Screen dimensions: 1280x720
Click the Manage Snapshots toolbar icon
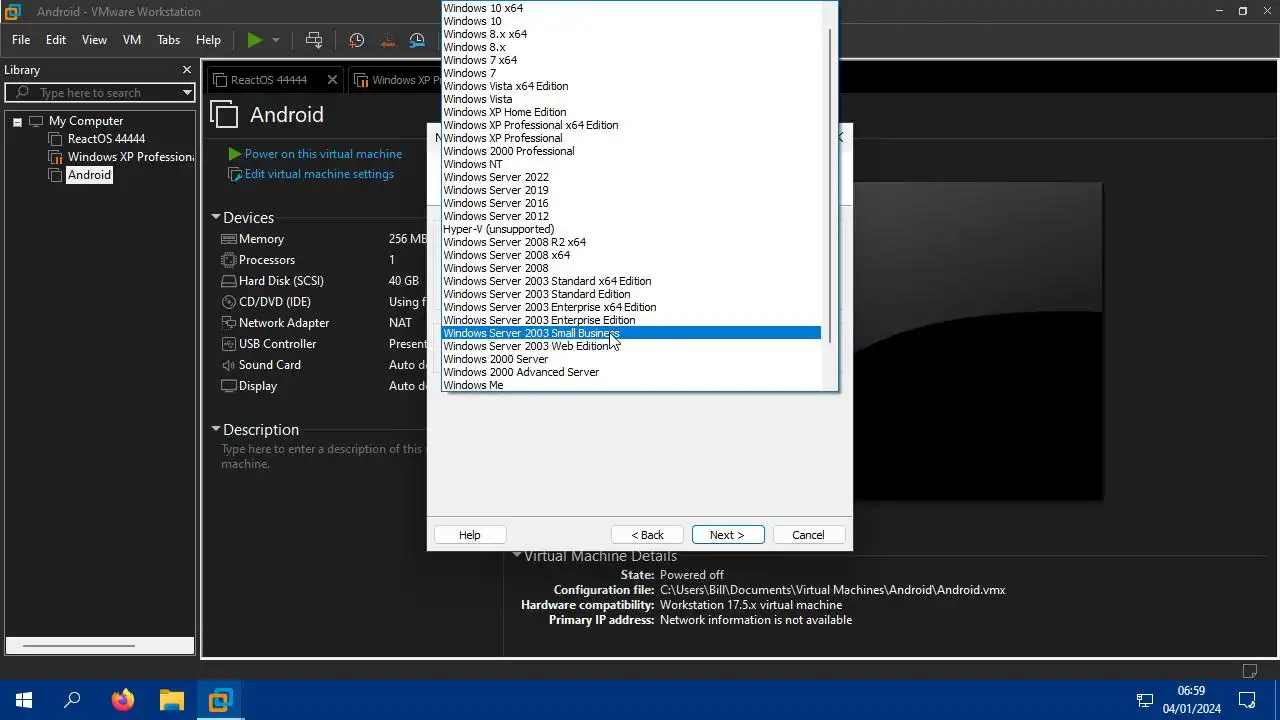pos(418,40)
